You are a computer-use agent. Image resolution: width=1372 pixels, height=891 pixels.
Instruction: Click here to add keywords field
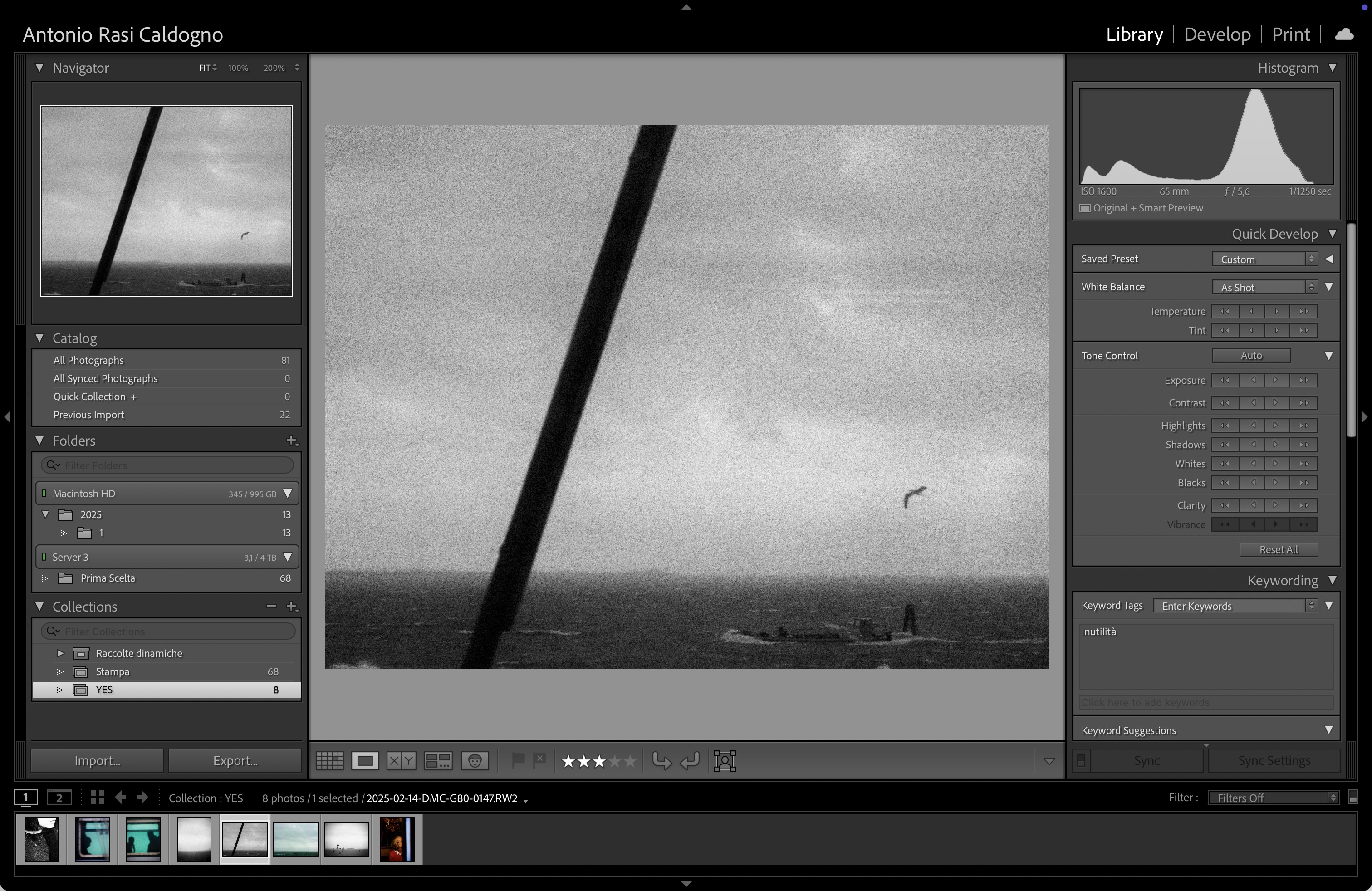tap(1205, 703)
